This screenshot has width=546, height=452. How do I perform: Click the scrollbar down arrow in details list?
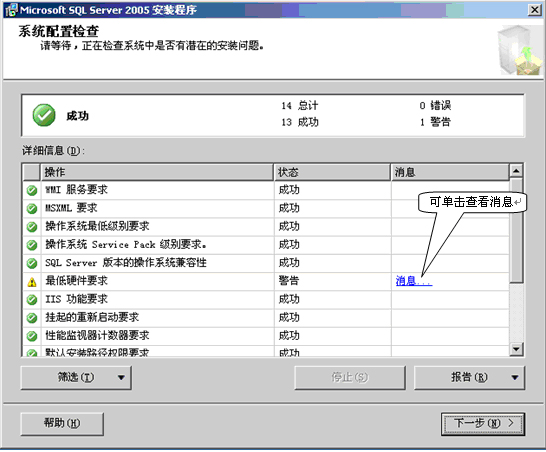coord(516,349)
